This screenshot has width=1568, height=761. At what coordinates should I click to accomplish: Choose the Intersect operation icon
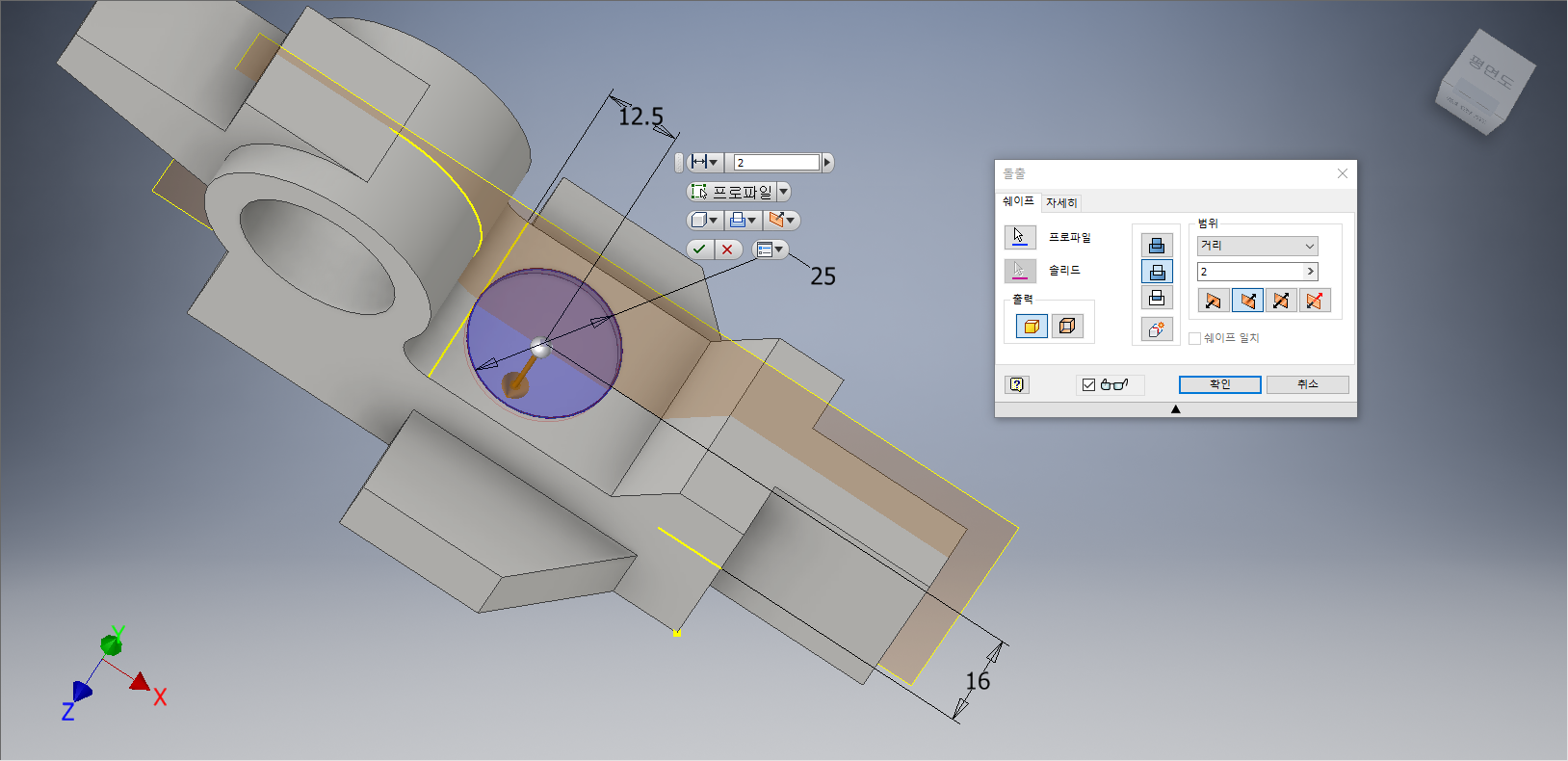tap(1157, 298)
